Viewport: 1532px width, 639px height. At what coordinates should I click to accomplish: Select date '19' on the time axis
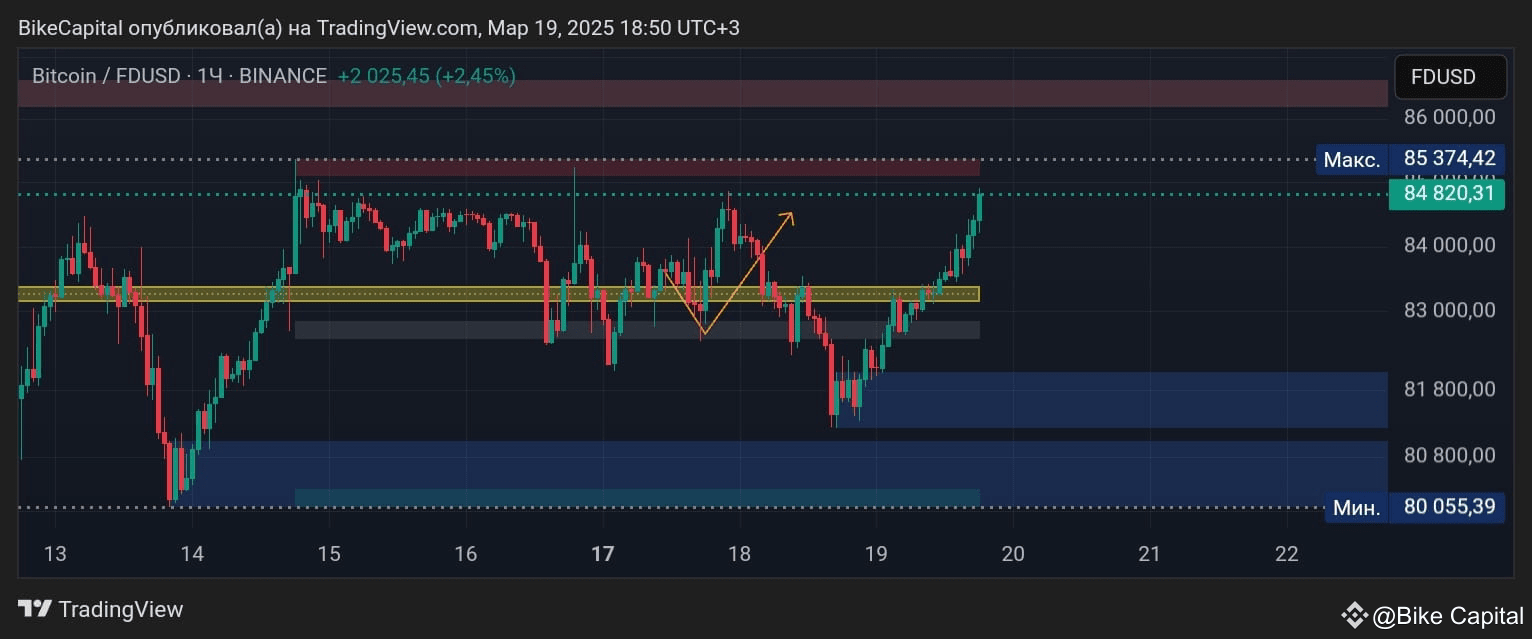pyautogui.click(x=876, y=553)
